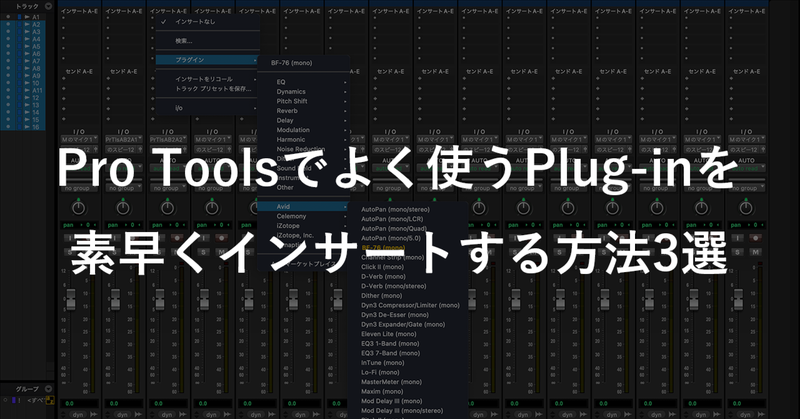Click track 15's type icon in list
Image resolution: width=800 pixels, height=419 pixels.
point(27,119)
